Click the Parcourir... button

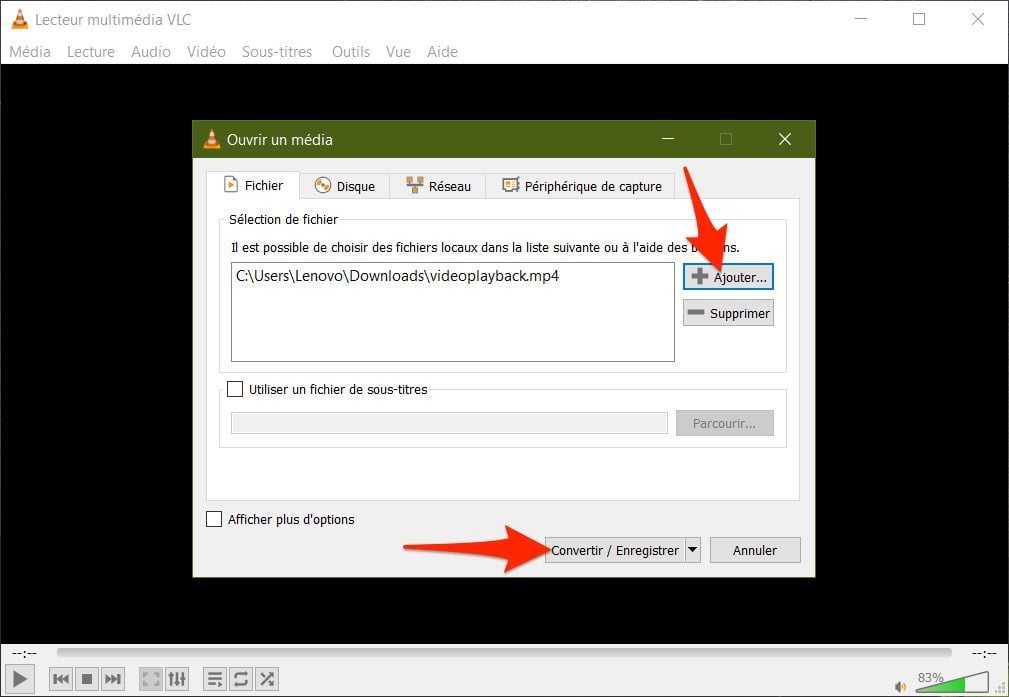[x=724, y=423]
